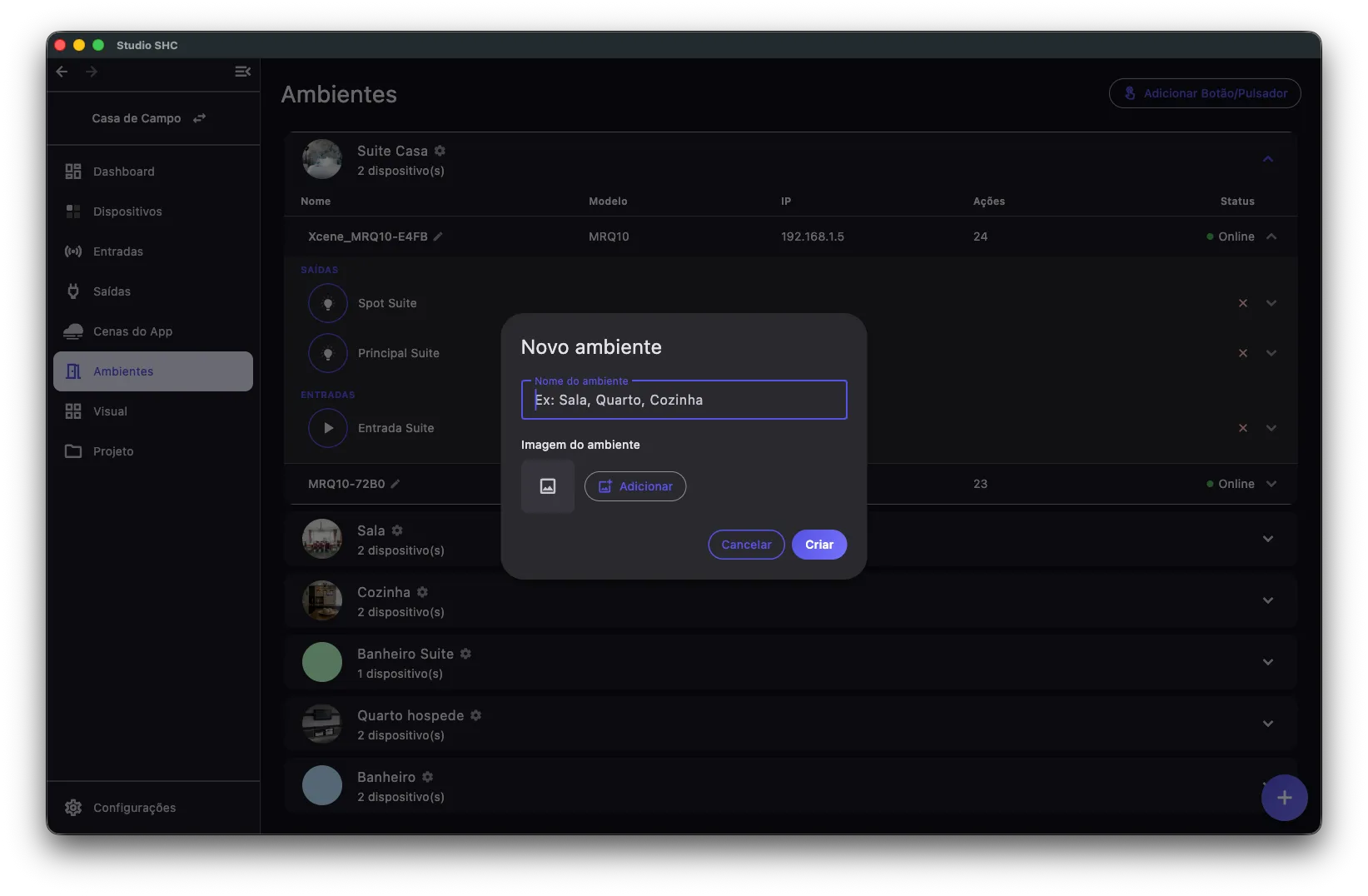Click Adicionar image button
The image size is (1368, 896).
pyautogui.click(x=635, y=486)
